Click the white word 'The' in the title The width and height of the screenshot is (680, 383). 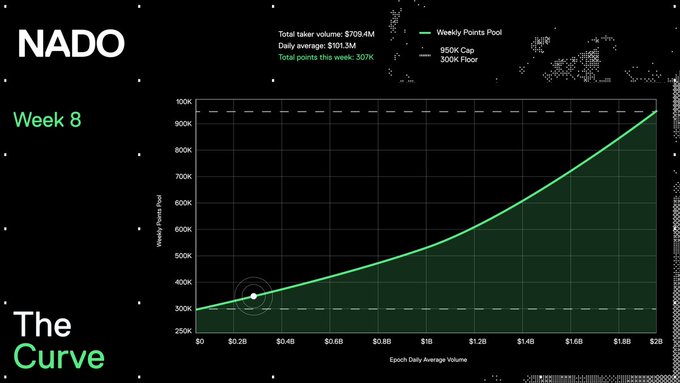(42, 324)
